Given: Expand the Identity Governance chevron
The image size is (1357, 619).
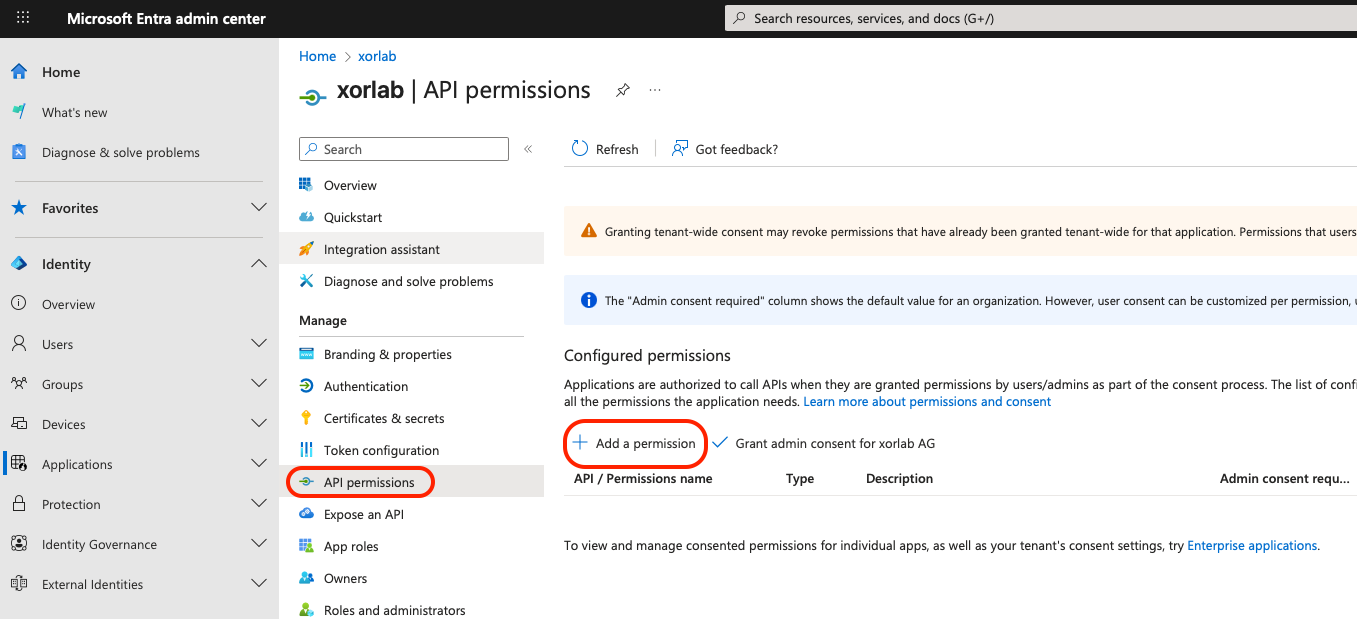Looking at the screenshot, I should pos(258,544).
